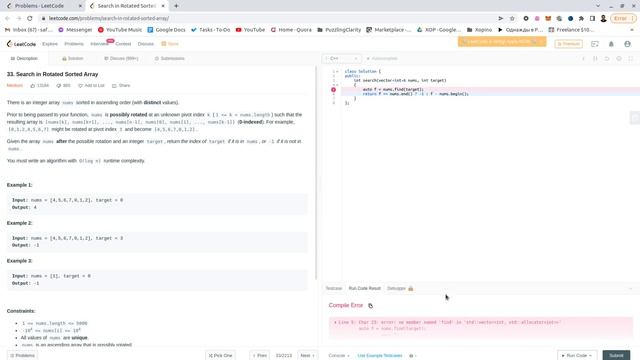Open the testcase help icon dropdown
This screenshot has width=640, height=360.
pyautogui.click(x=413, y=356)
